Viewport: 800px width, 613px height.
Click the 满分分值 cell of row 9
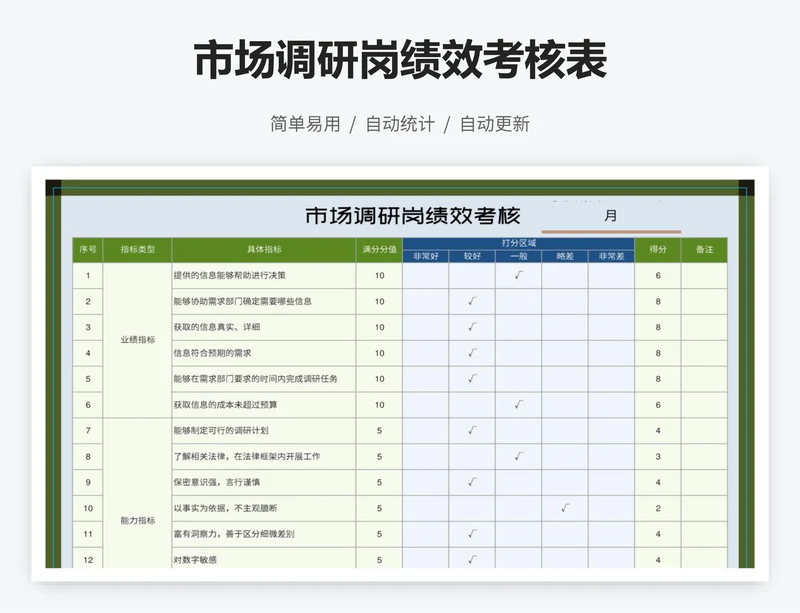pyautogui.click(x=379, y=482)
